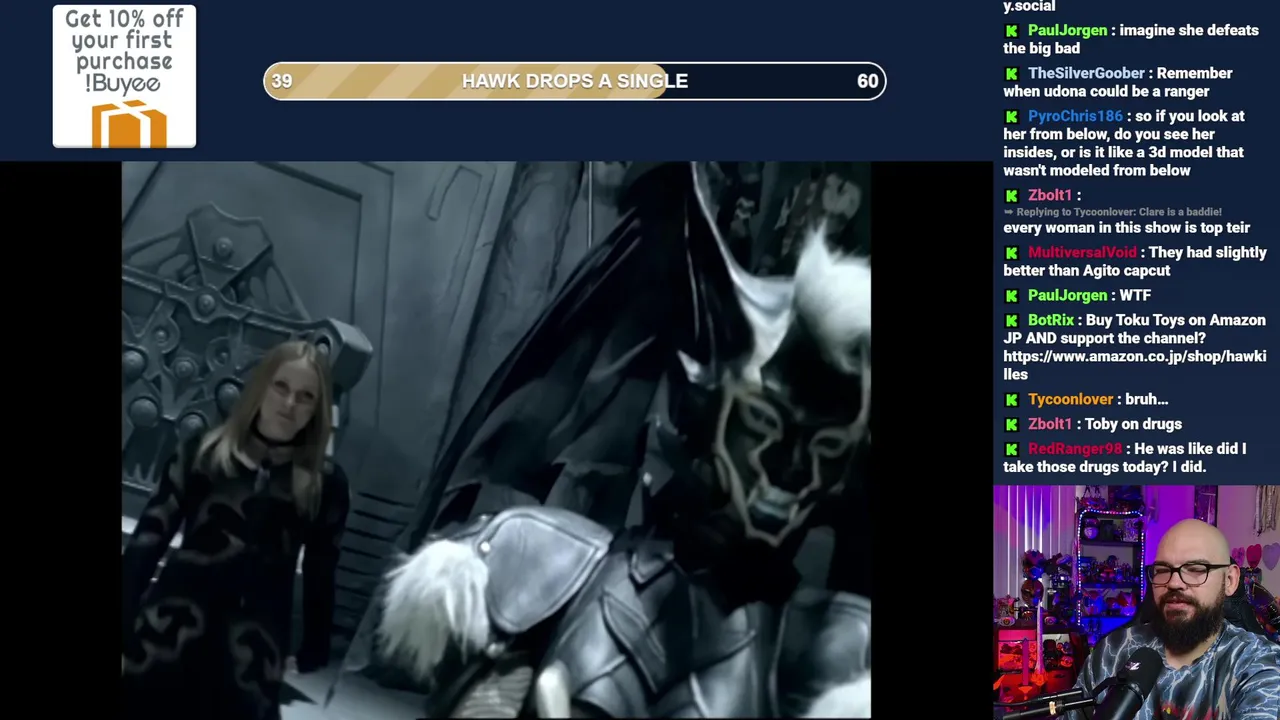This screenshot has width=1280, height=720.
Task: Click the Kick badge next to Tycoonlover
Action: click(1012, 400)
